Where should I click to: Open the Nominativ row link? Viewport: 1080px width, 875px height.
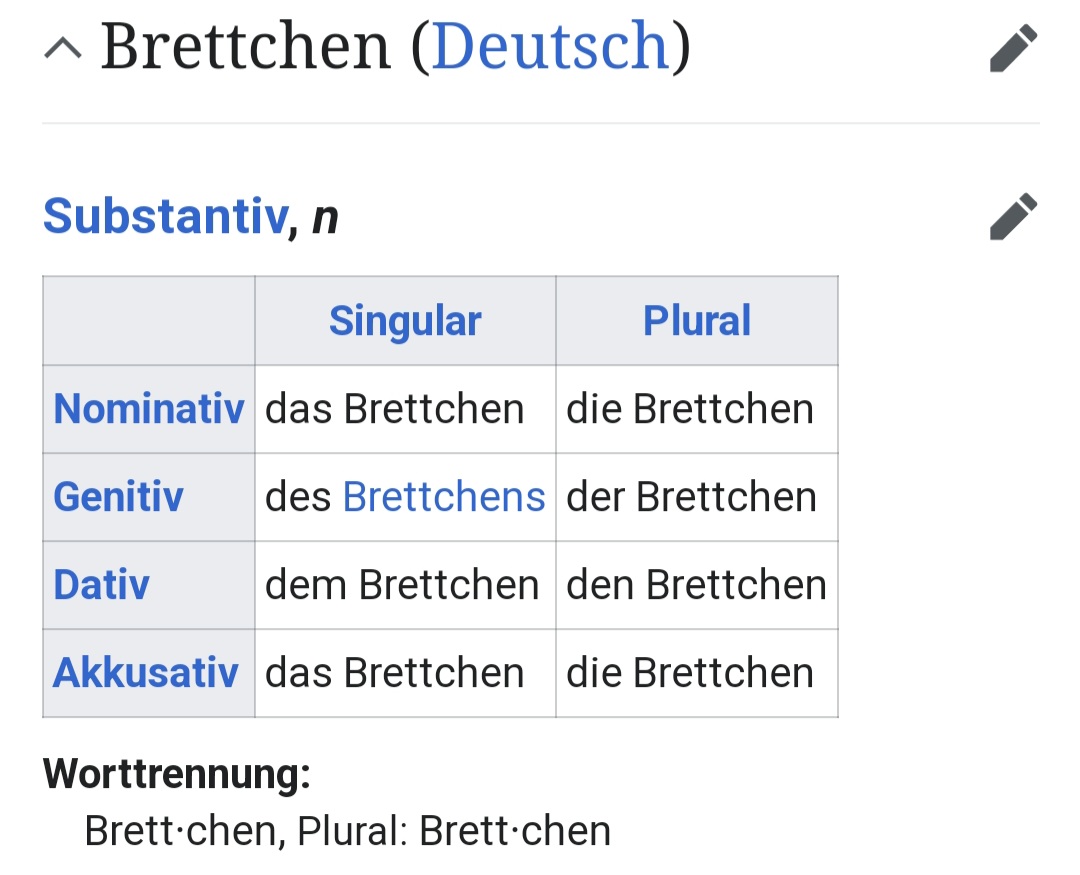tap(148, 409)
